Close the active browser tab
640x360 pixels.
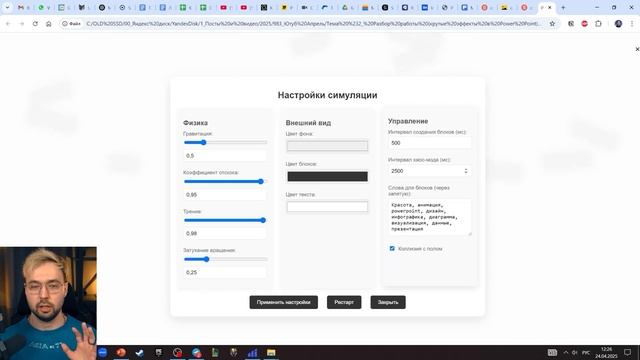(550, 7)
